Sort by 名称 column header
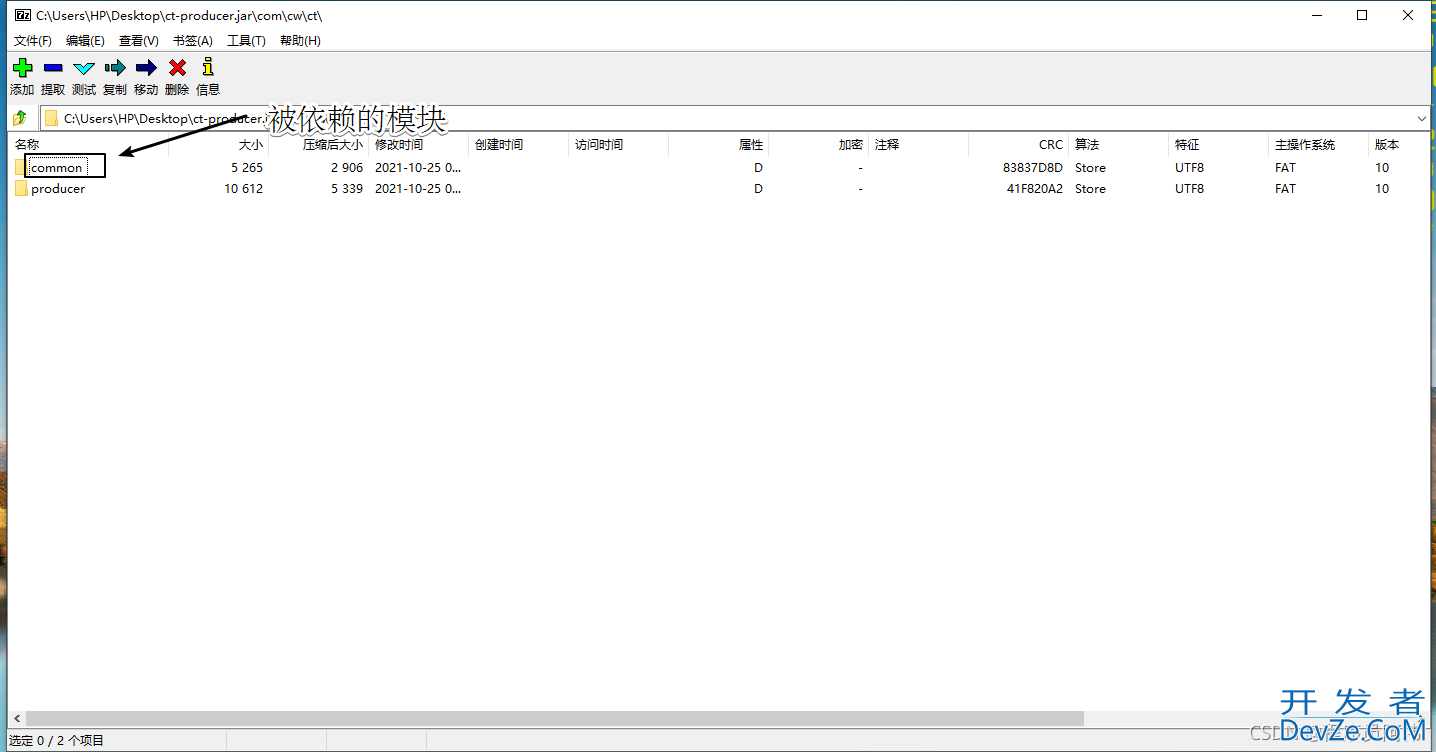Screen dimensions: 1436x752 tap(27, 145)
